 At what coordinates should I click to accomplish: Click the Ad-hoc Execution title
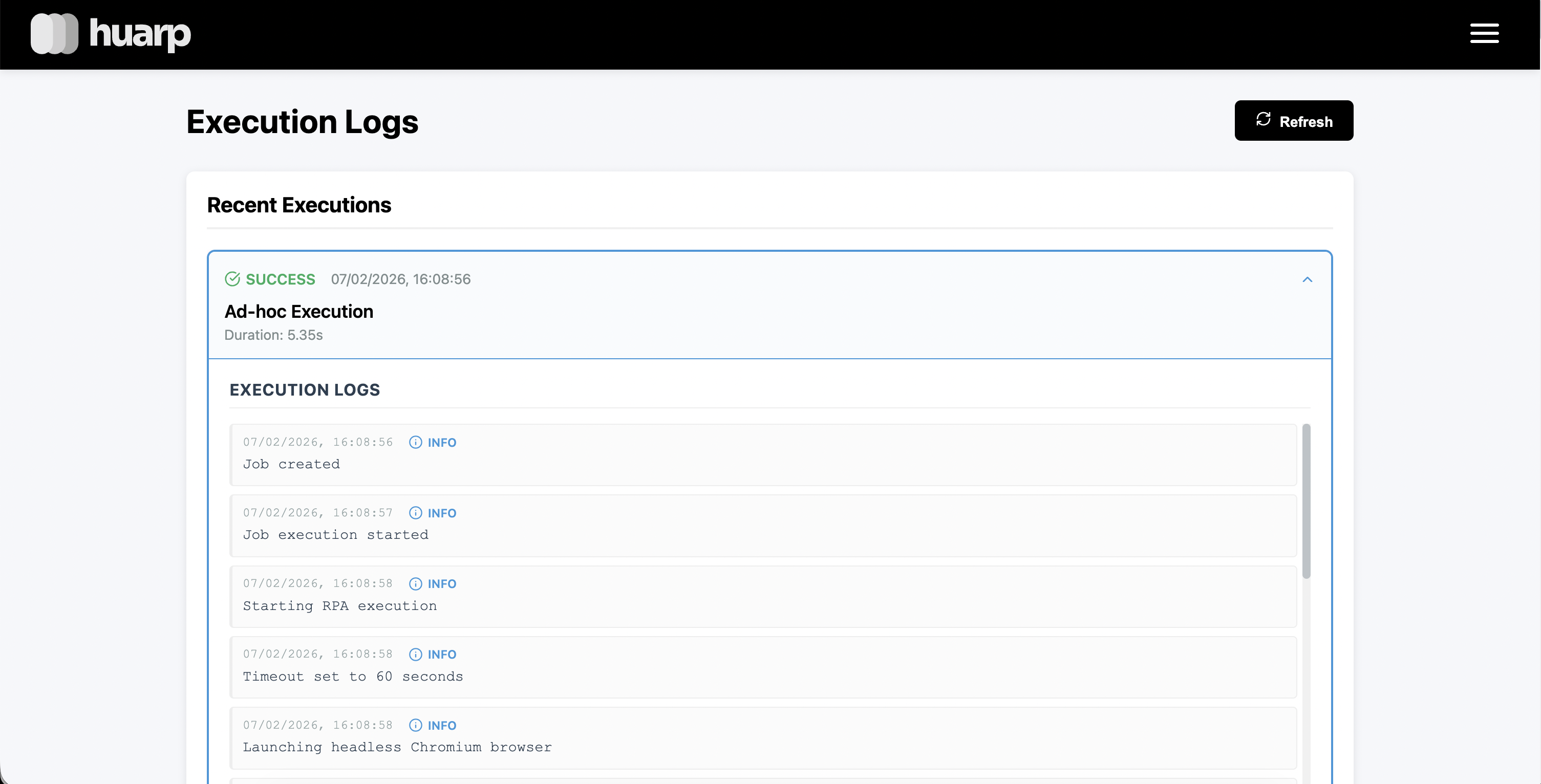pos(298,312)
